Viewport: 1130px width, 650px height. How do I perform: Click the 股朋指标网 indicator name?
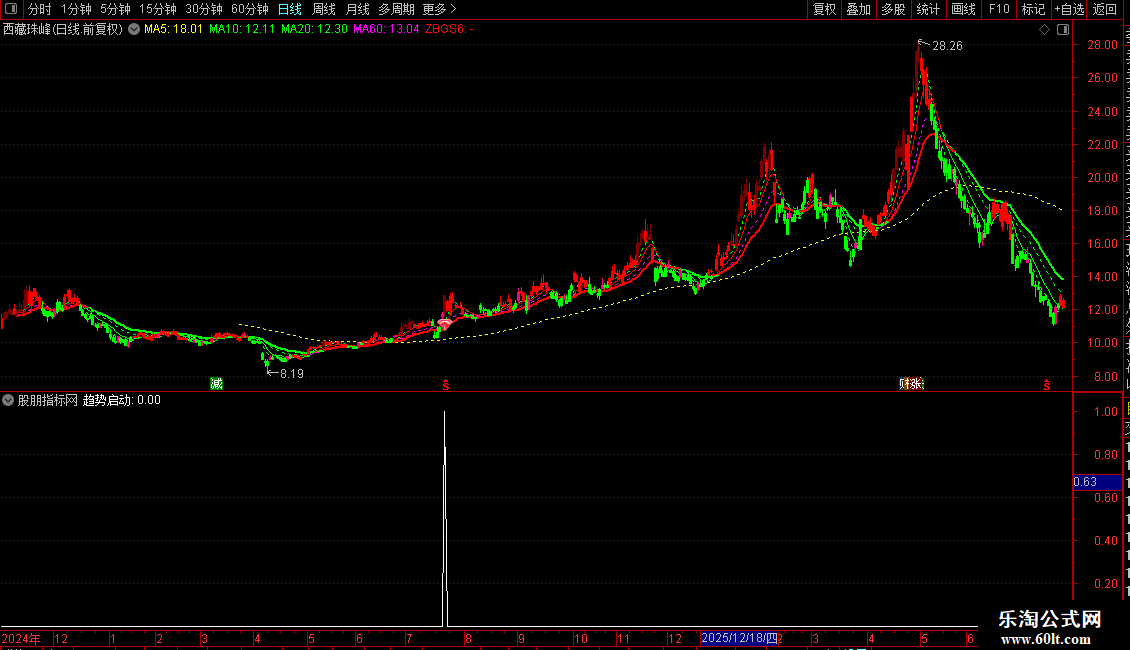click(48, 400)
